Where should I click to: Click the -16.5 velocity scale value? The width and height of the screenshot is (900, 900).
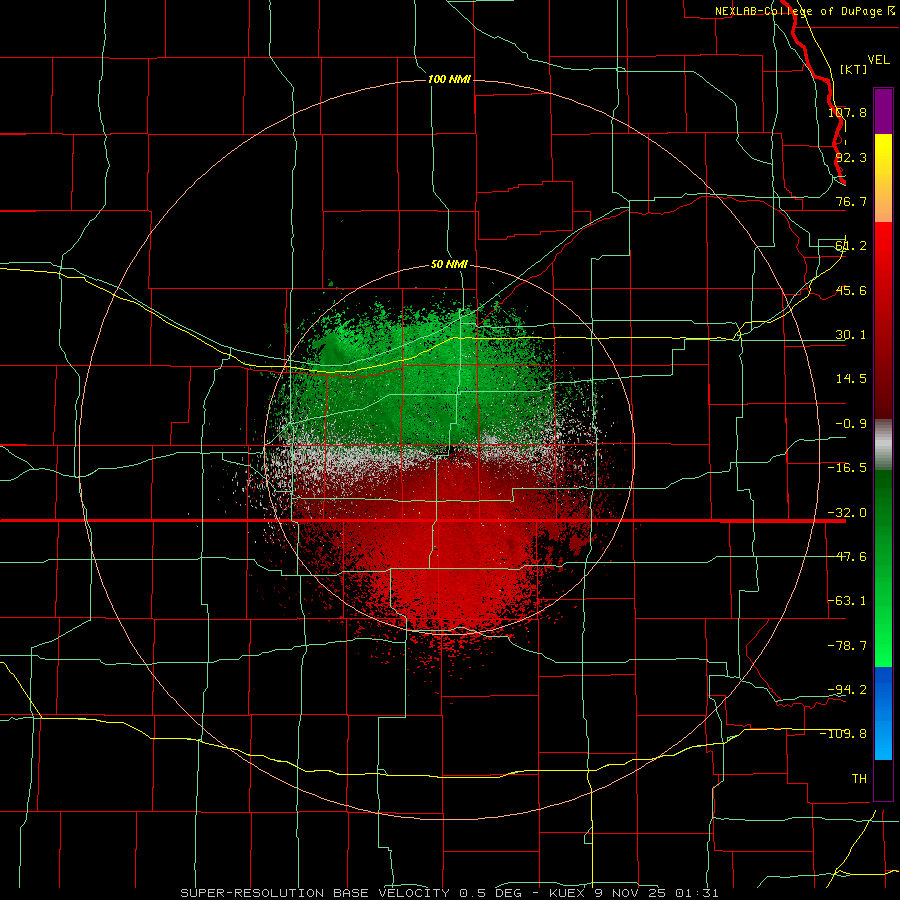[847, 468]
